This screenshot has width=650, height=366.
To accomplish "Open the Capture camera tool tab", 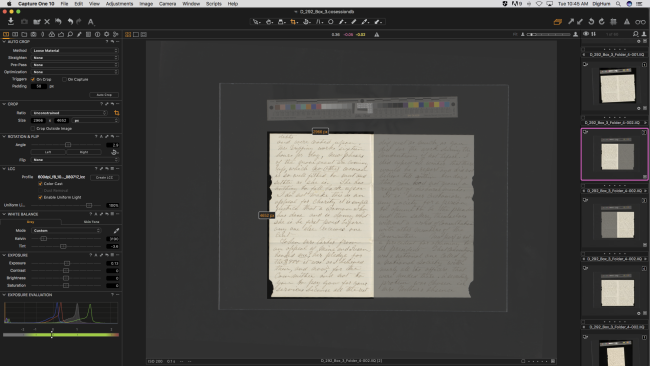I will click(x=34, y=34).
